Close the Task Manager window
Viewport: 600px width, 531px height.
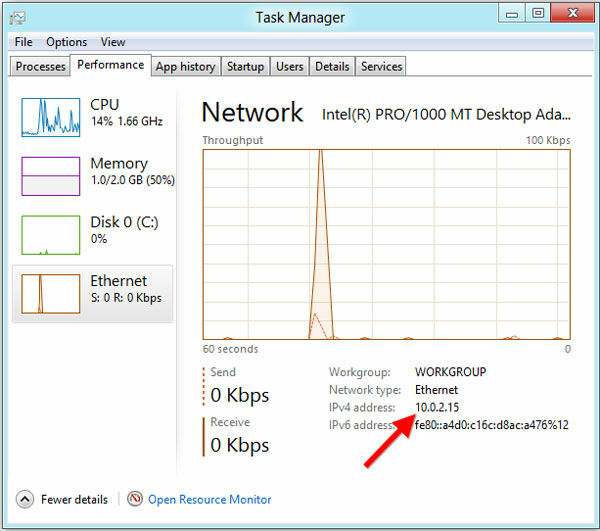pyautogui.click(x=573, y=13)
